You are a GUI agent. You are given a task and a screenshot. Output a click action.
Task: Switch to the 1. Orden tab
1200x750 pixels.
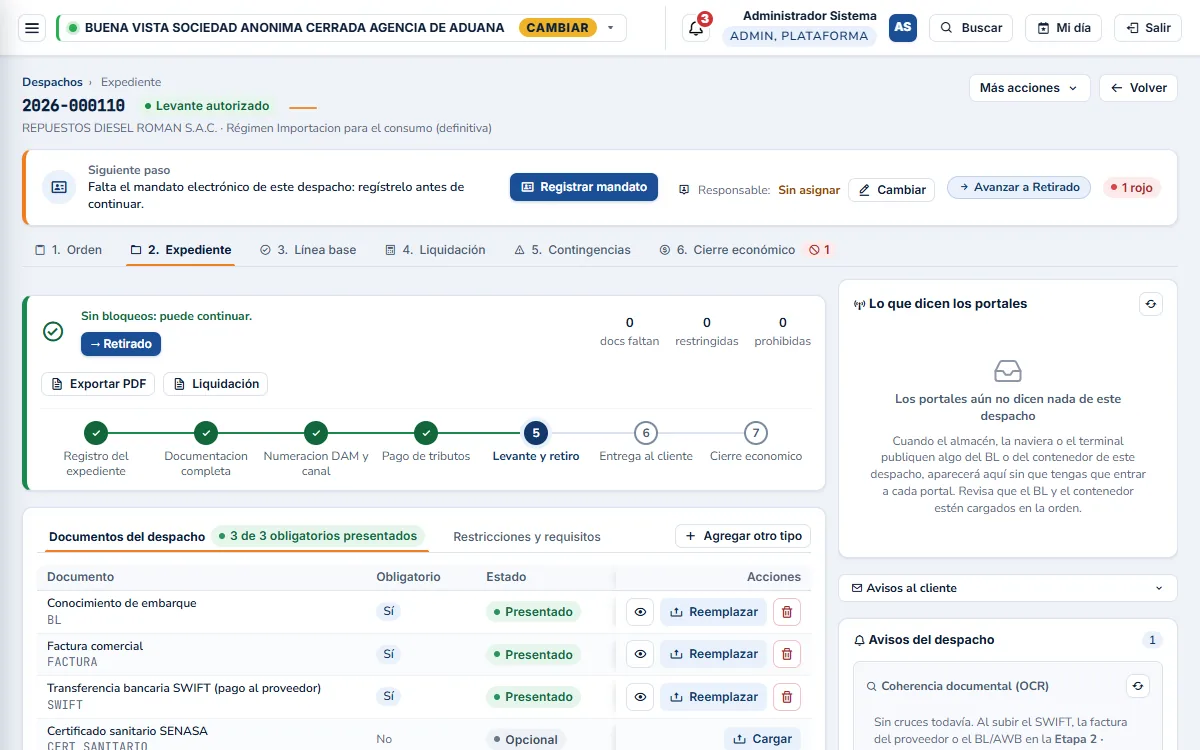coord(68,250)
